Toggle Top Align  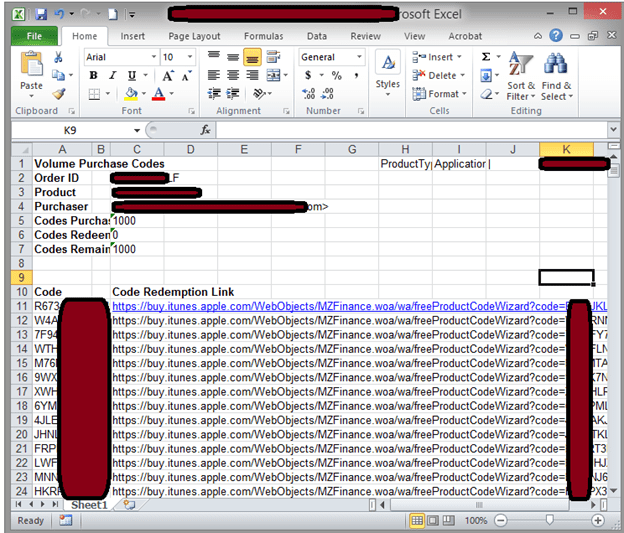point(214,57)
